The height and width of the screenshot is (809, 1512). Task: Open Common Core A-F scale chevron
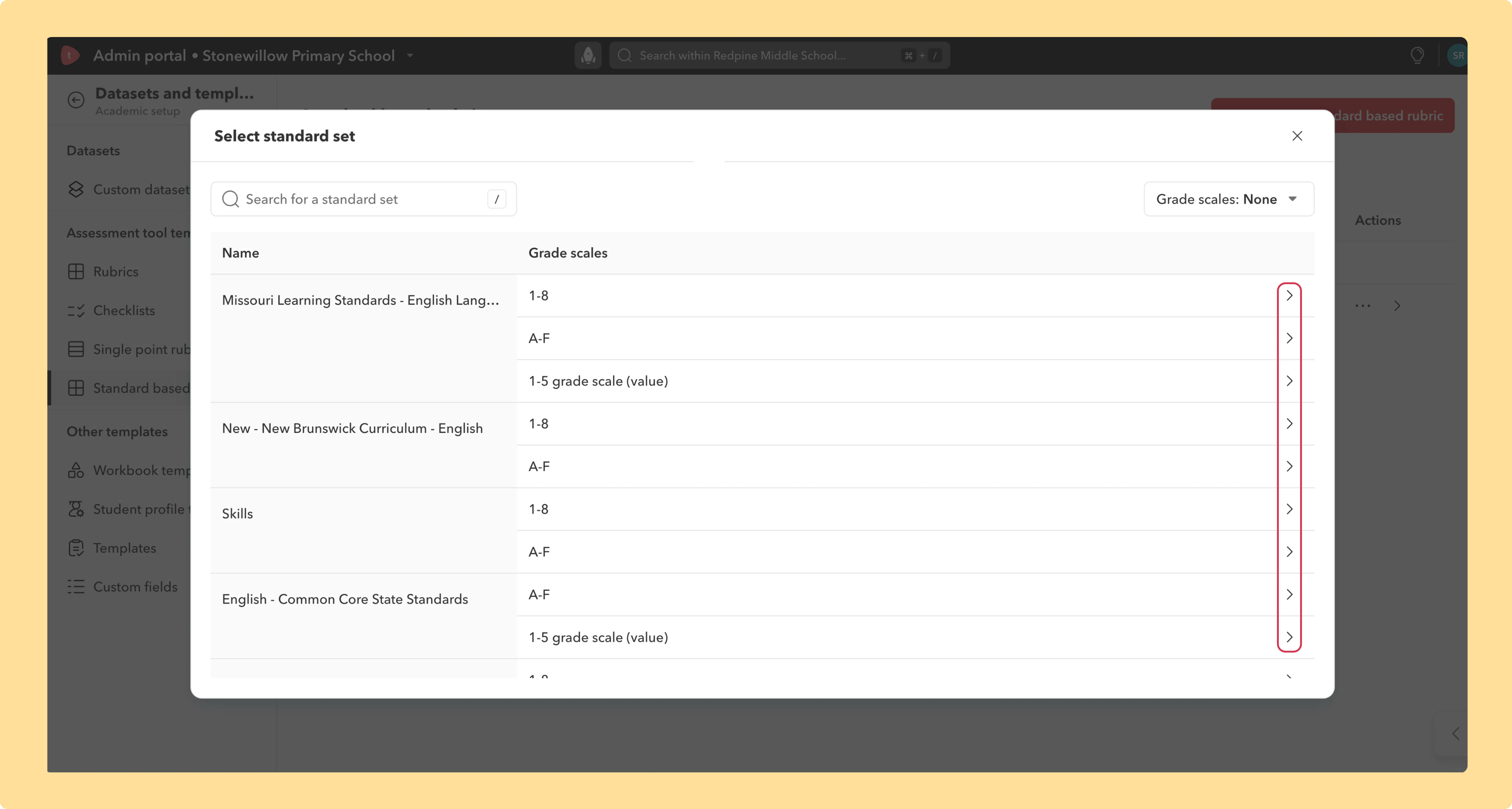click(x=1289, y=595)
